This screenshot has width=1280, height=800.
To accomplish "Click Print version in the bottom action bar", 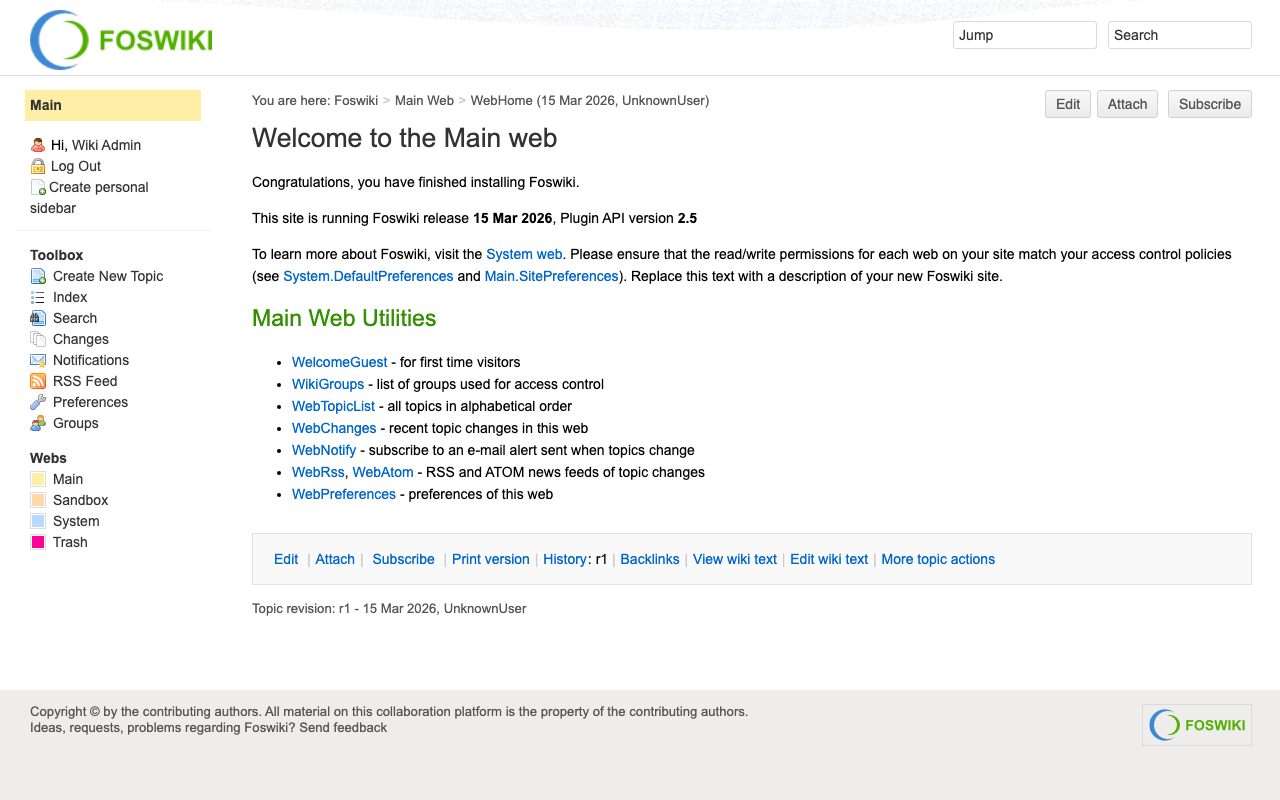I will click(491, 559).
